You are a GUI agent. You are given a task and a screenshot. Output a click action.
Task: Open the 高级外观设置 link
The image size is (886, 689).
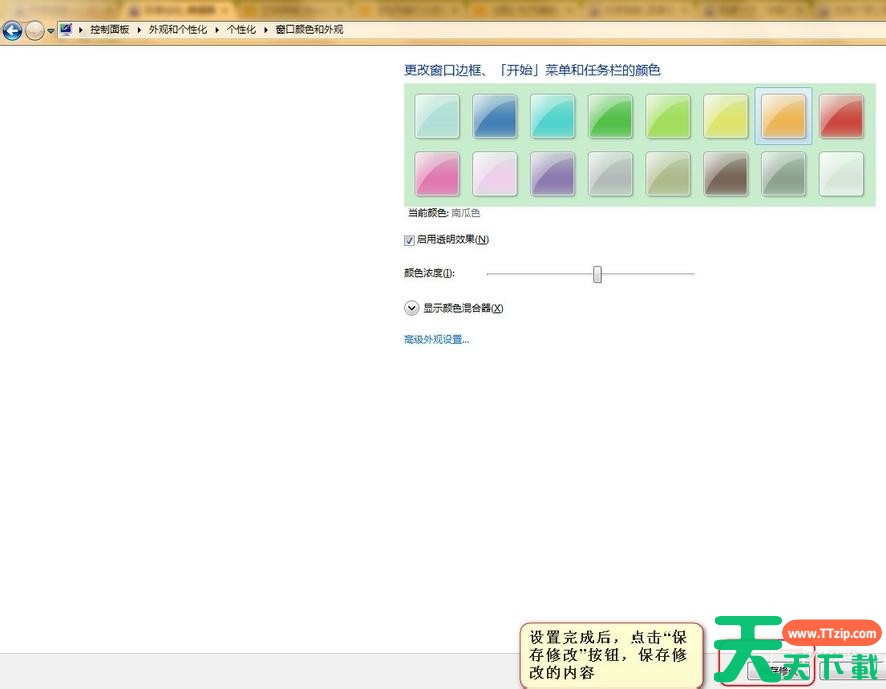436,340
